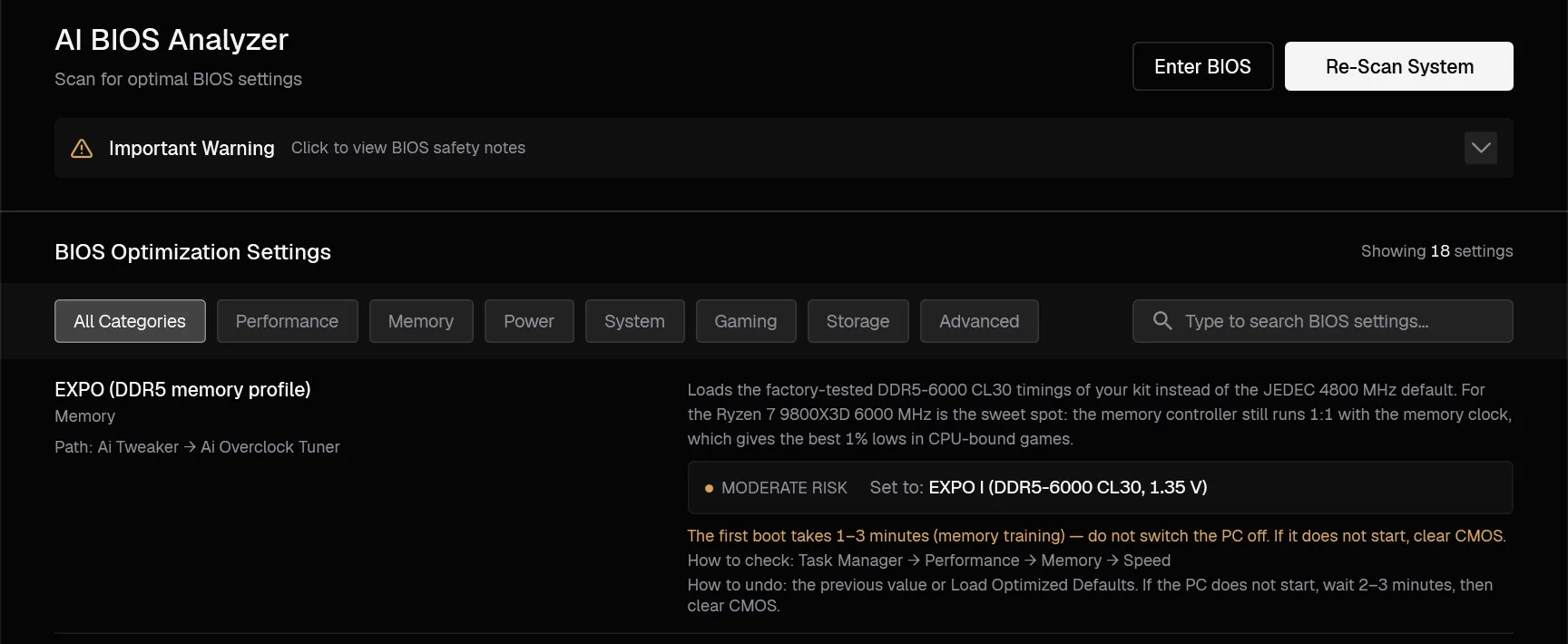Click the 'Showing 18 settings' counter
1568x644 pixels.
point(1436,251)
